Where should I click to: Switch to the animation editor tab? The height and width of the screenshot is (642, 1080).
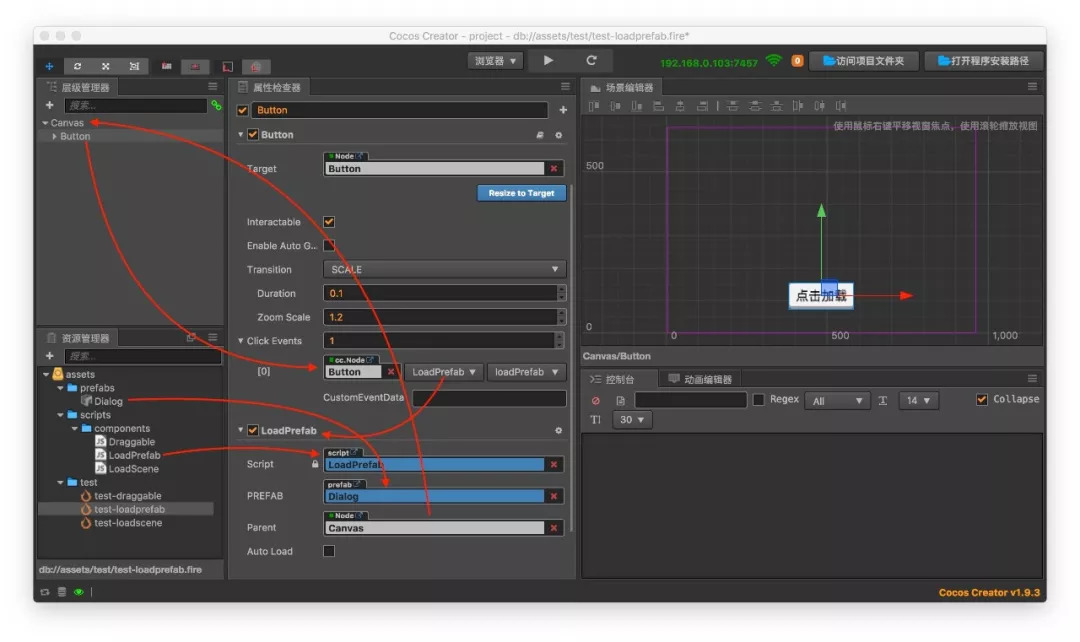700,379
